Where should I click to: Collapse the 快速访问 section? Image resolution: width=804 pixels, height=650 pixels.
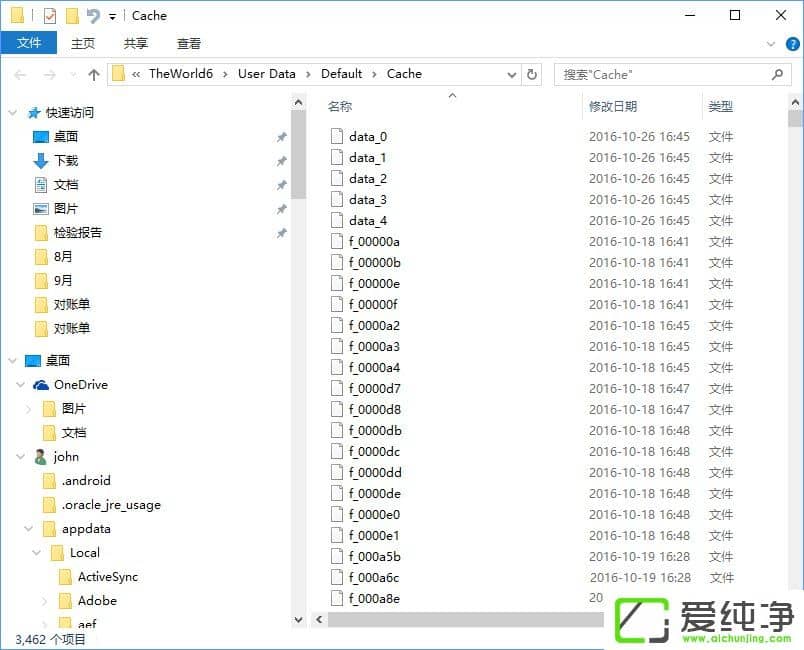click(12, 112)
